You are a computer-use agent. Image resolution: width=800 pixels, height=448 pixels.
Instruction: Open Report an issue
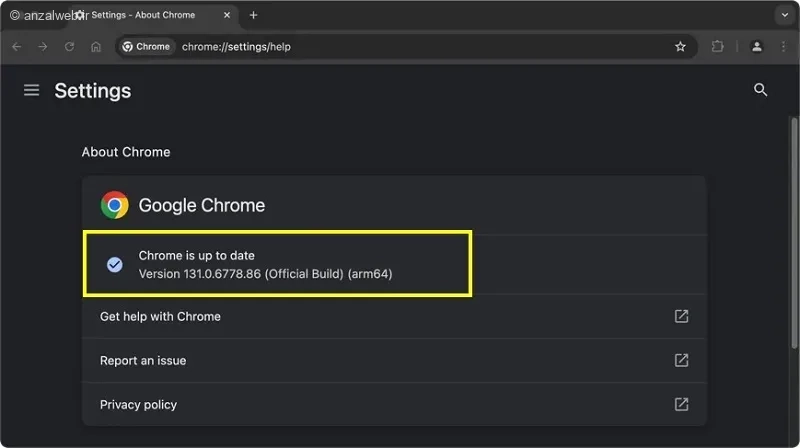pos(394,360)
